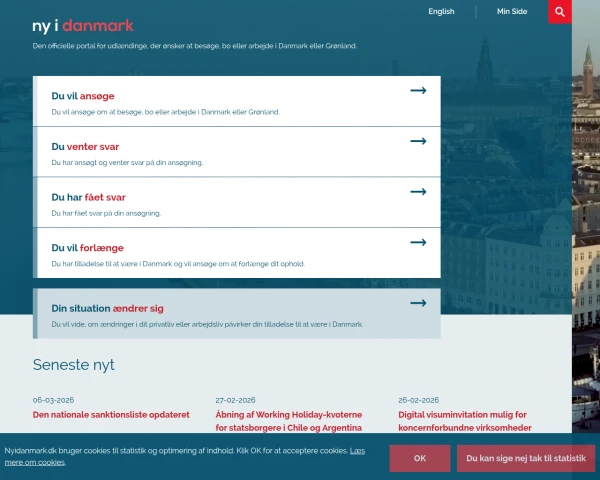Image resolution: width=600 pixels, height=480 pixels.
Task: Click the arrow on Din situation ændrer sig
Action: [418, 303]
